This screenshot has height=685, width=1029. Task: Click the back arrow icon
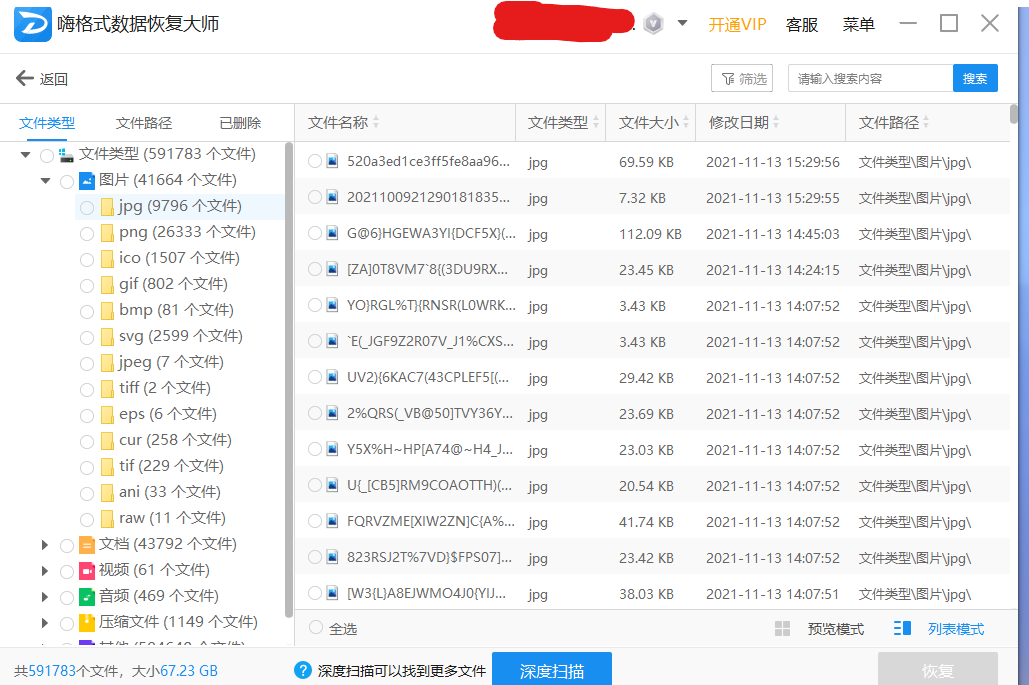click(x=24, y=78)
